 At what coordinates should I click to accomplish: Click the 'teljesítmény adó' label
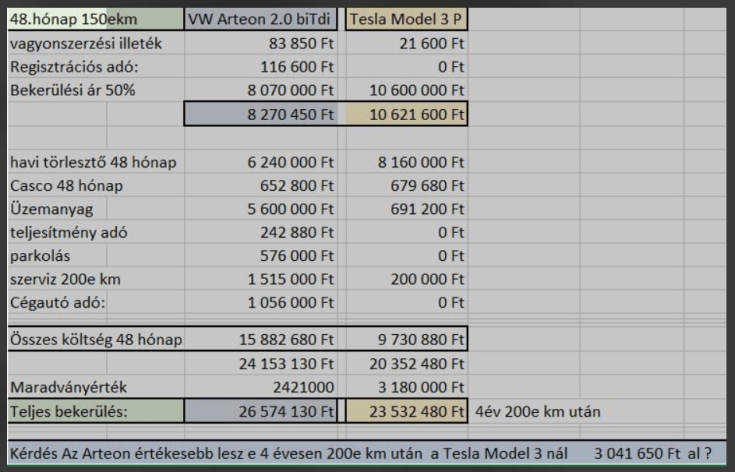[69, 233]
